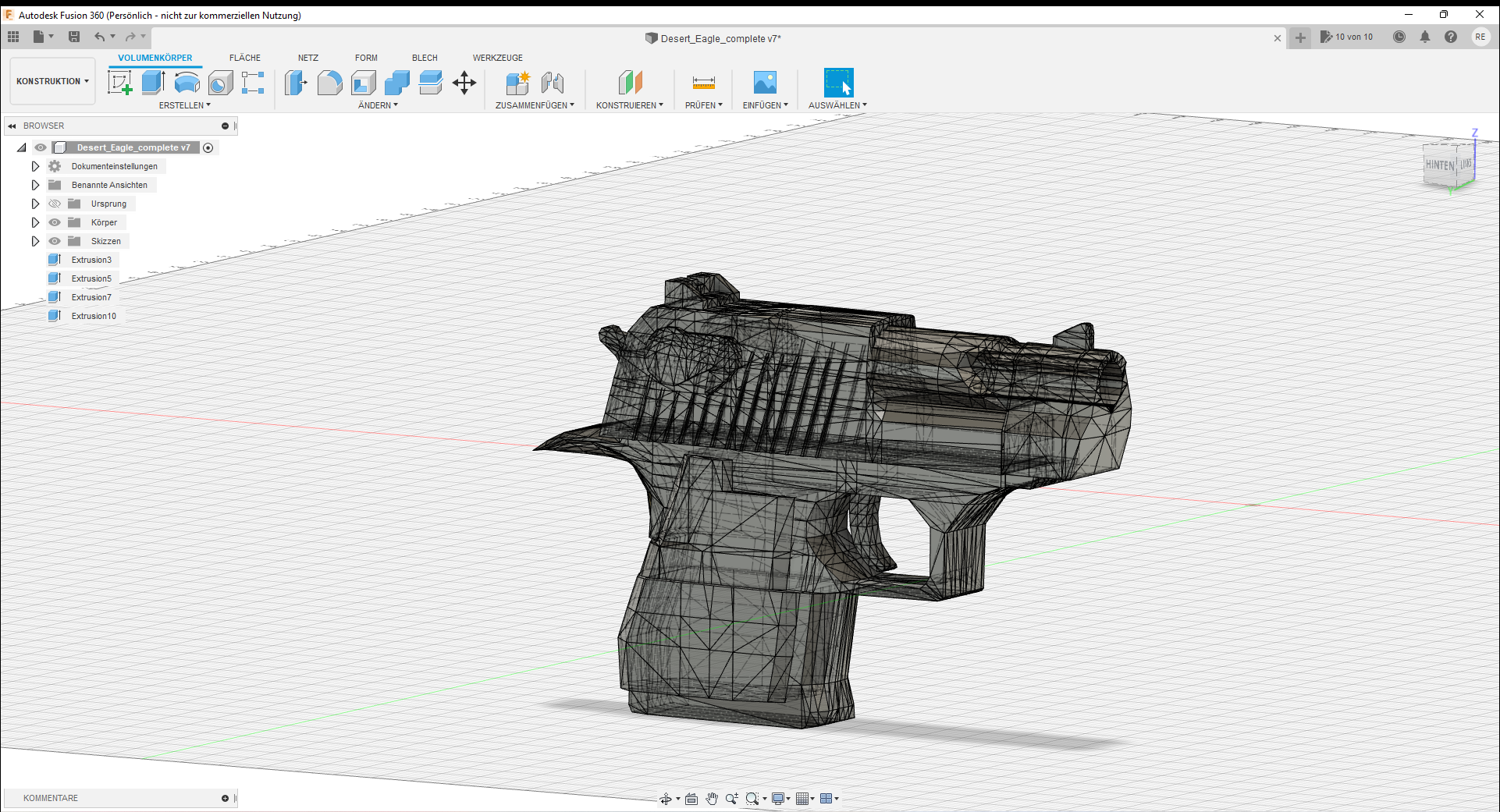Select the Hole tool icon

(220, 83)
